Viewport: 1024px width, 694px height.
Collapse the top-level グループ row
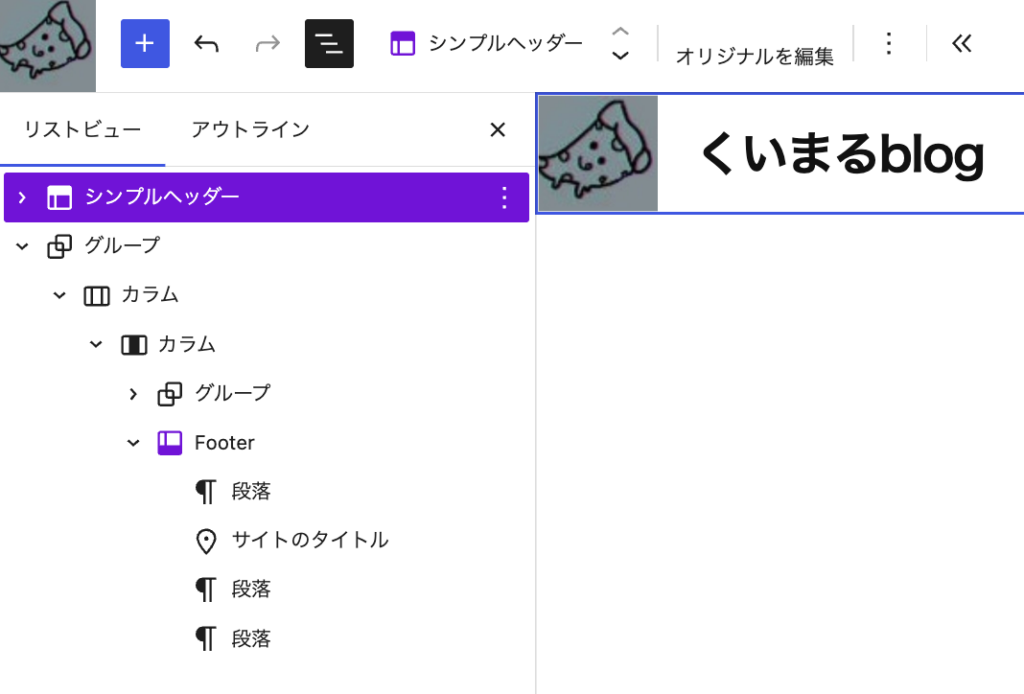22,246
